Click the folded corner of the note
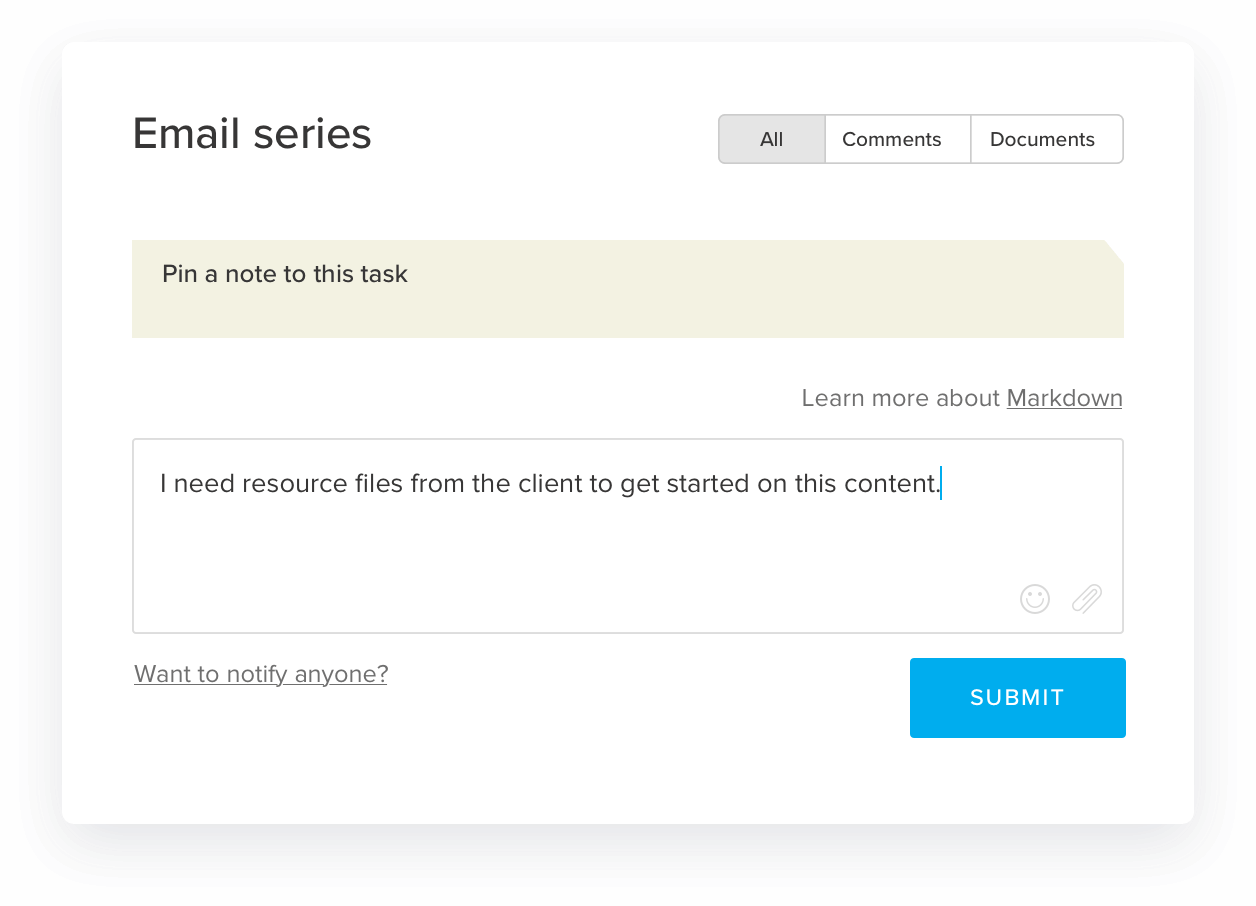 1113,251
